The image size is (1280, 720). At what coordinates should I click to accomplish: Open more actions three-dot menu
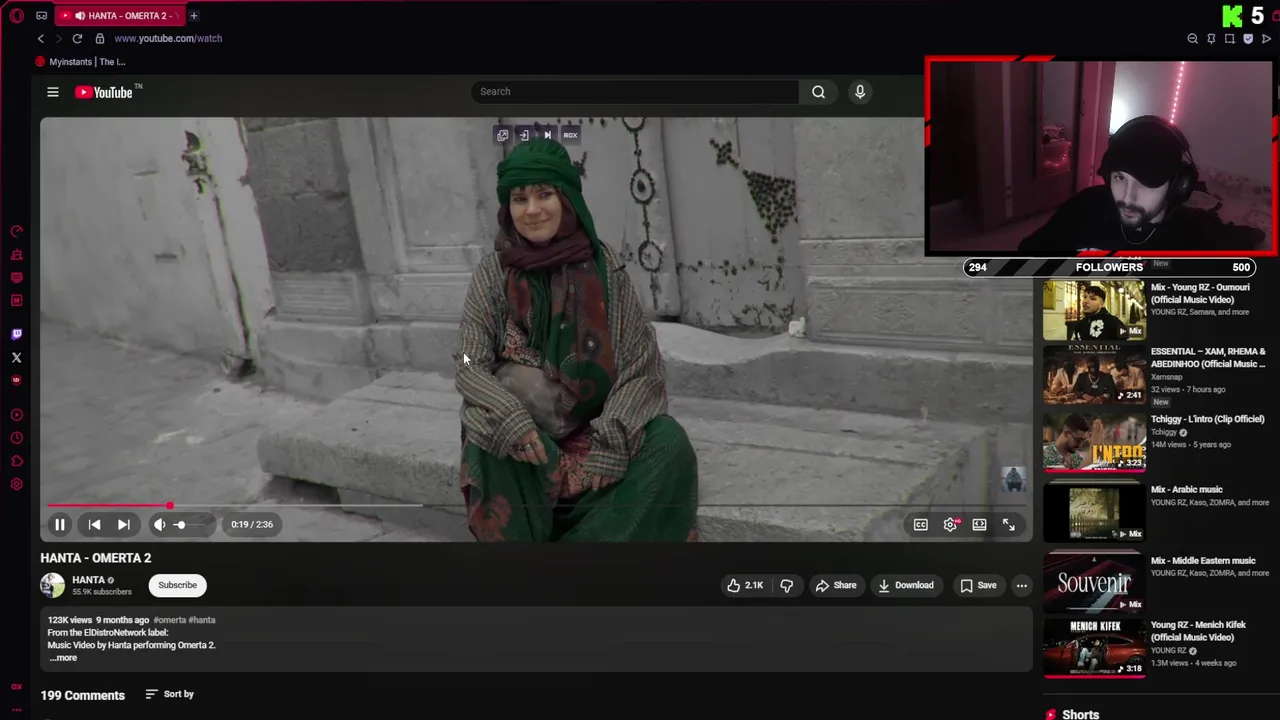click(1021, 586)
